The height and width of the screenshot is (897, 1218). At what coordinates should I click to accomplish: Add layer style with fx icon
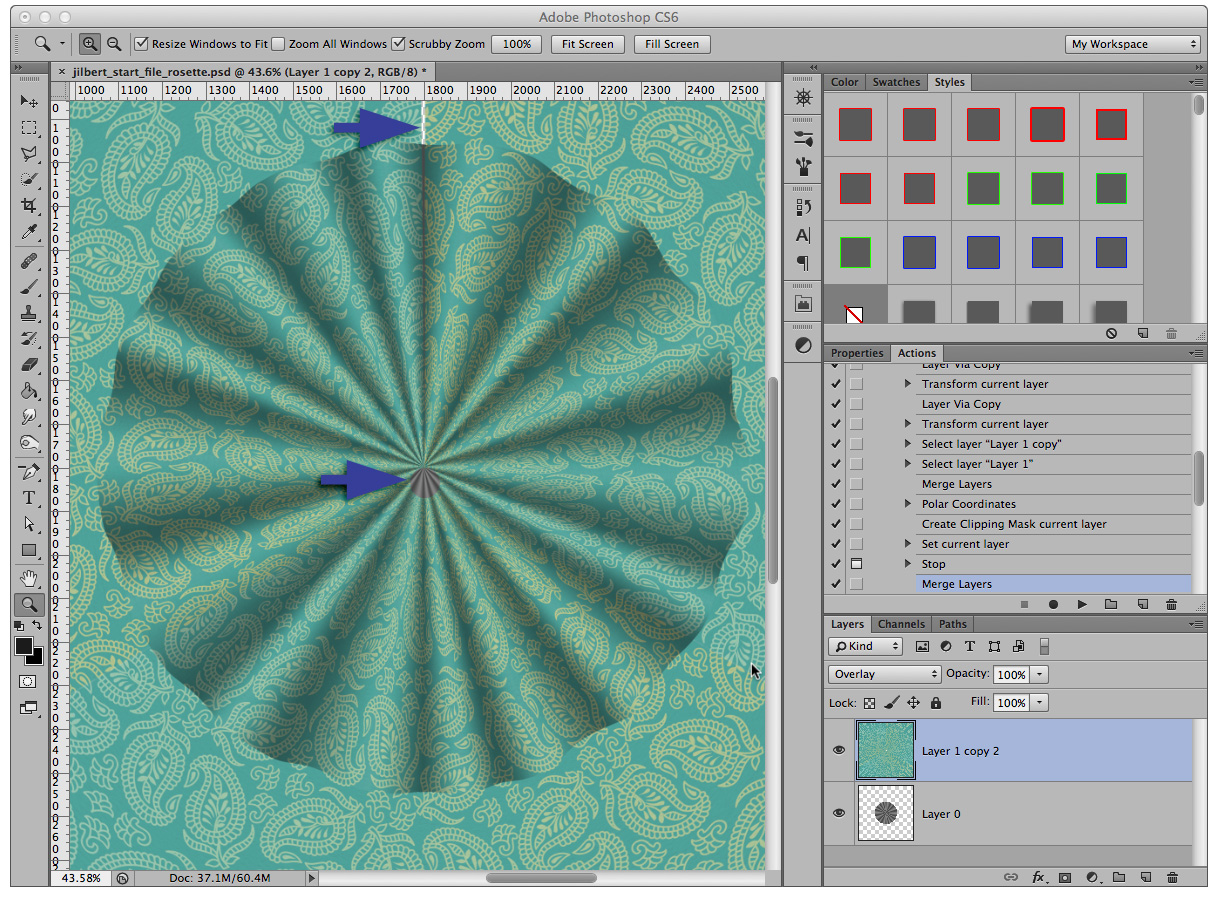point(1038,877)
